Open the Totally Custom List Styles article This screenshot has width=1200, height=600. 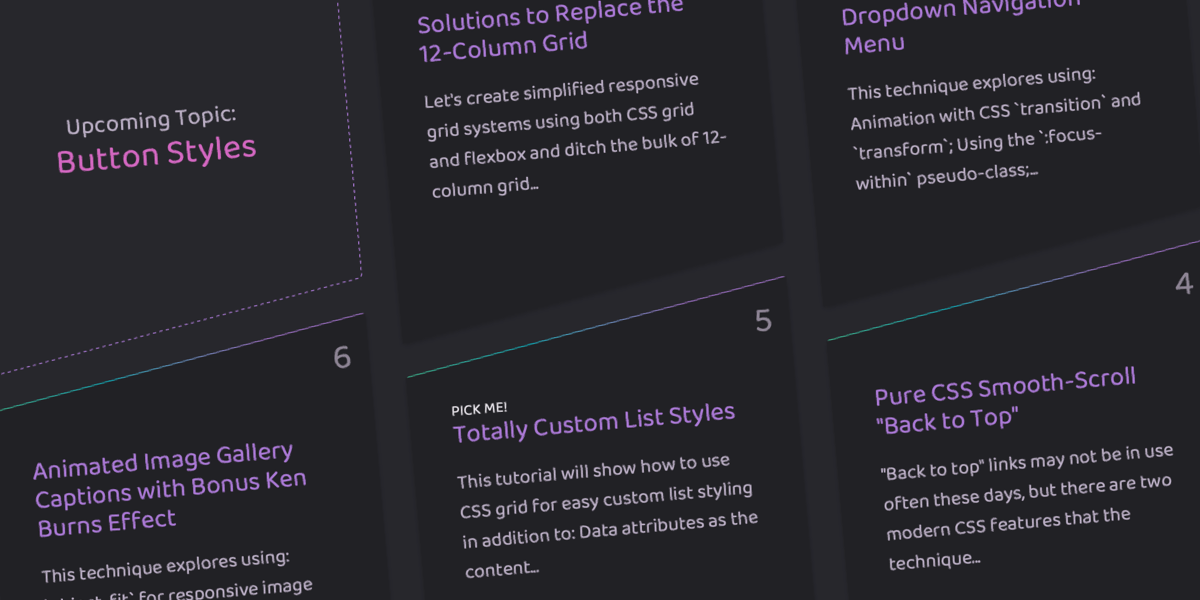[x=594, y=421]
